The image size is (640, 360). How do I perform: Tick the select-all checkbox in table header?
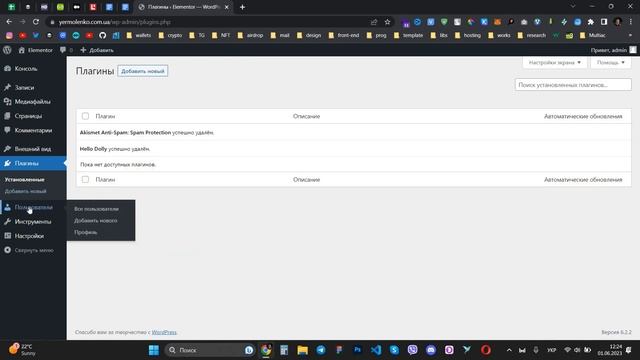pos(85,116)
